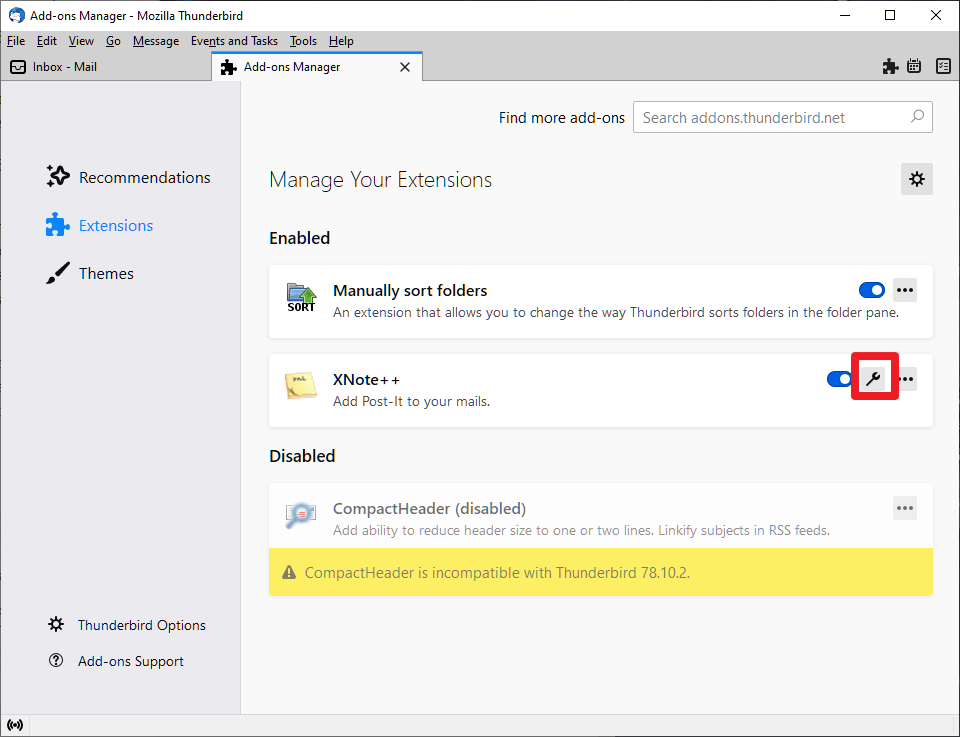Image resolution: width=960 pixels, height=737 pixels.
Task: Open the Tasks icon in the toolbar
Action: click(943, 66)
